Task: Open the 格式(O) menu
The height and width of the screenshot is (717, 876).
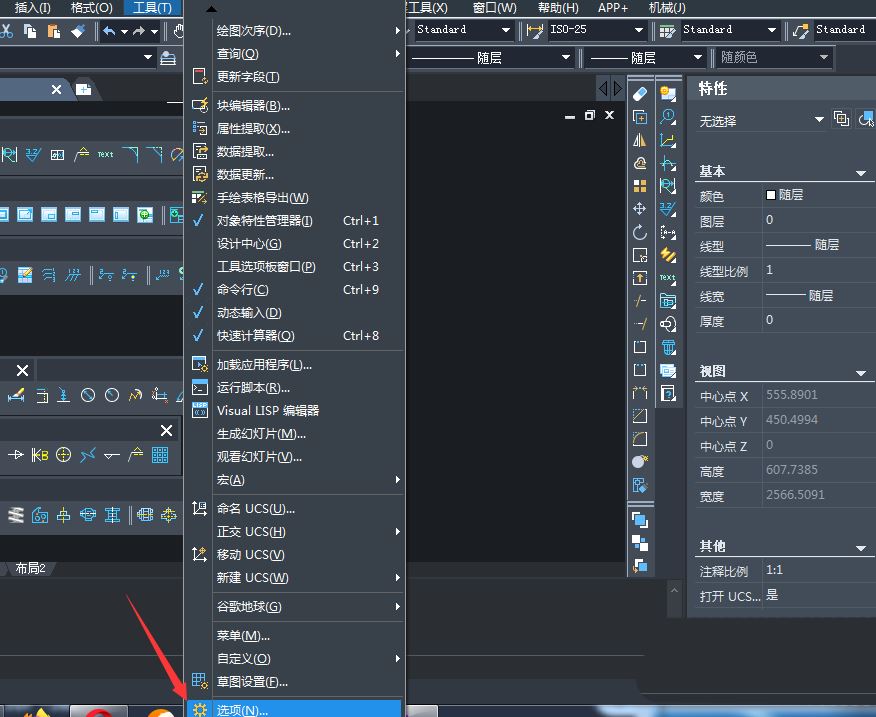Action: pyautogui.click(x=92, y=8)
